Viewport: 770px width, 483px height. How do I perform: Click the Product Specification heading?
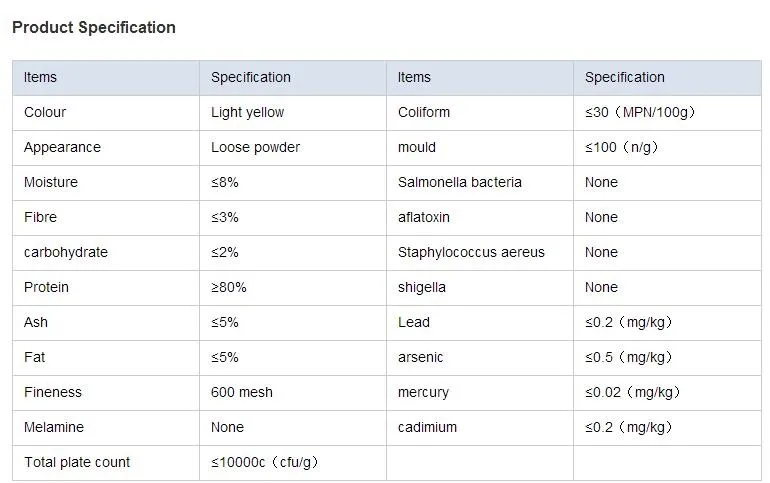94,28
